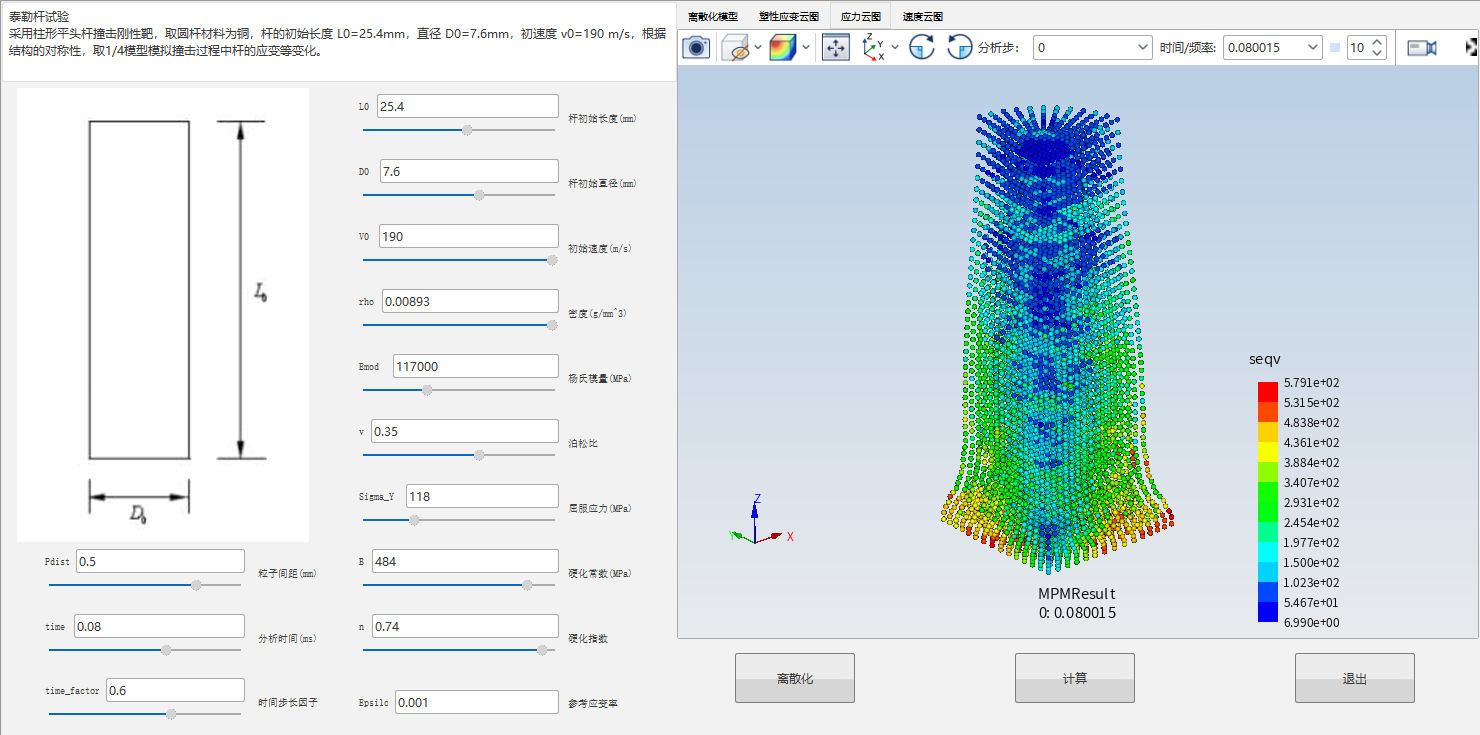The height and width of the screenshot is (735, 1480).
Task: Click the rho slider handle
Action: click(x=551, y=324)
